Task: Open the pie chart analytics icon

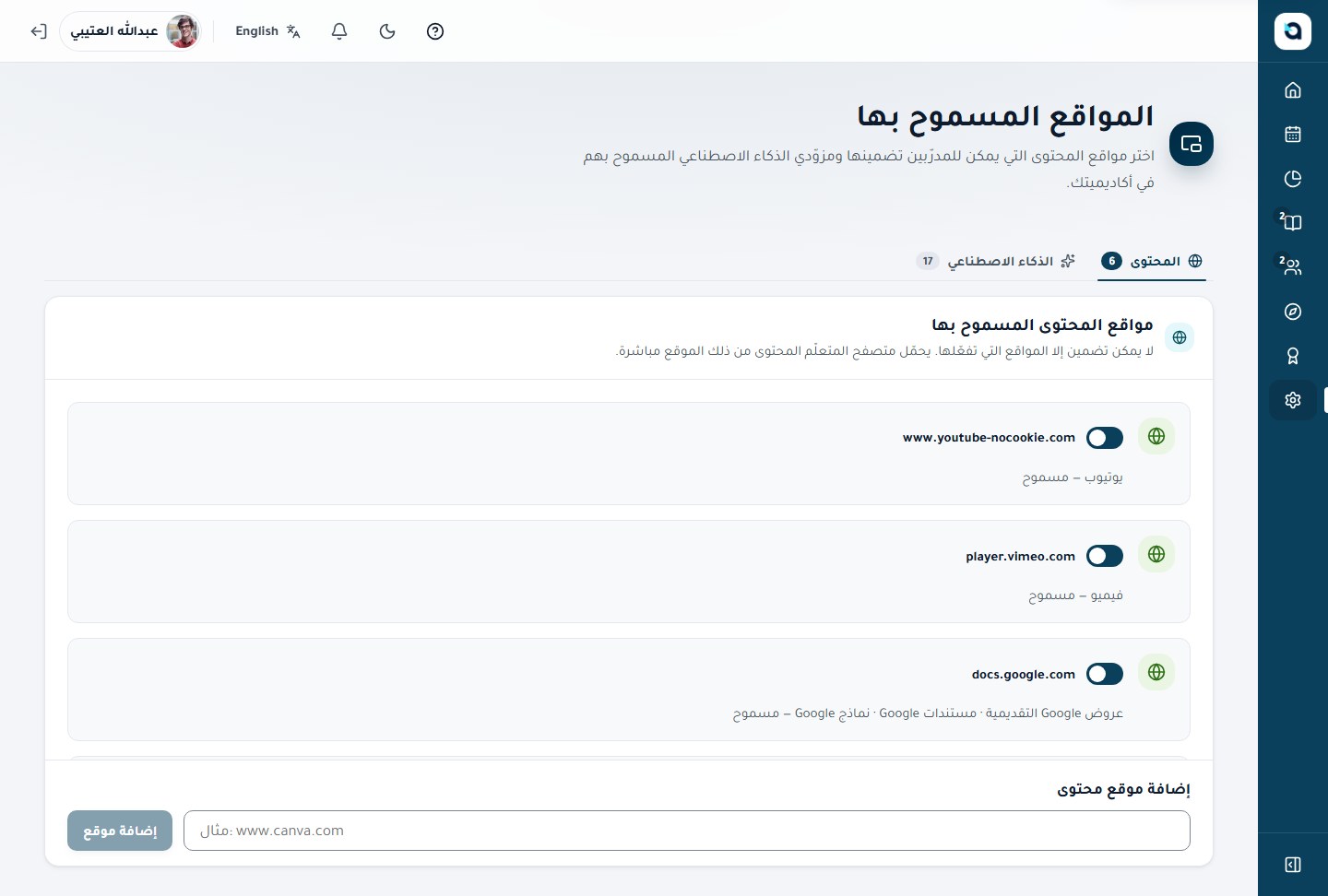Action: click(1293, 178)
